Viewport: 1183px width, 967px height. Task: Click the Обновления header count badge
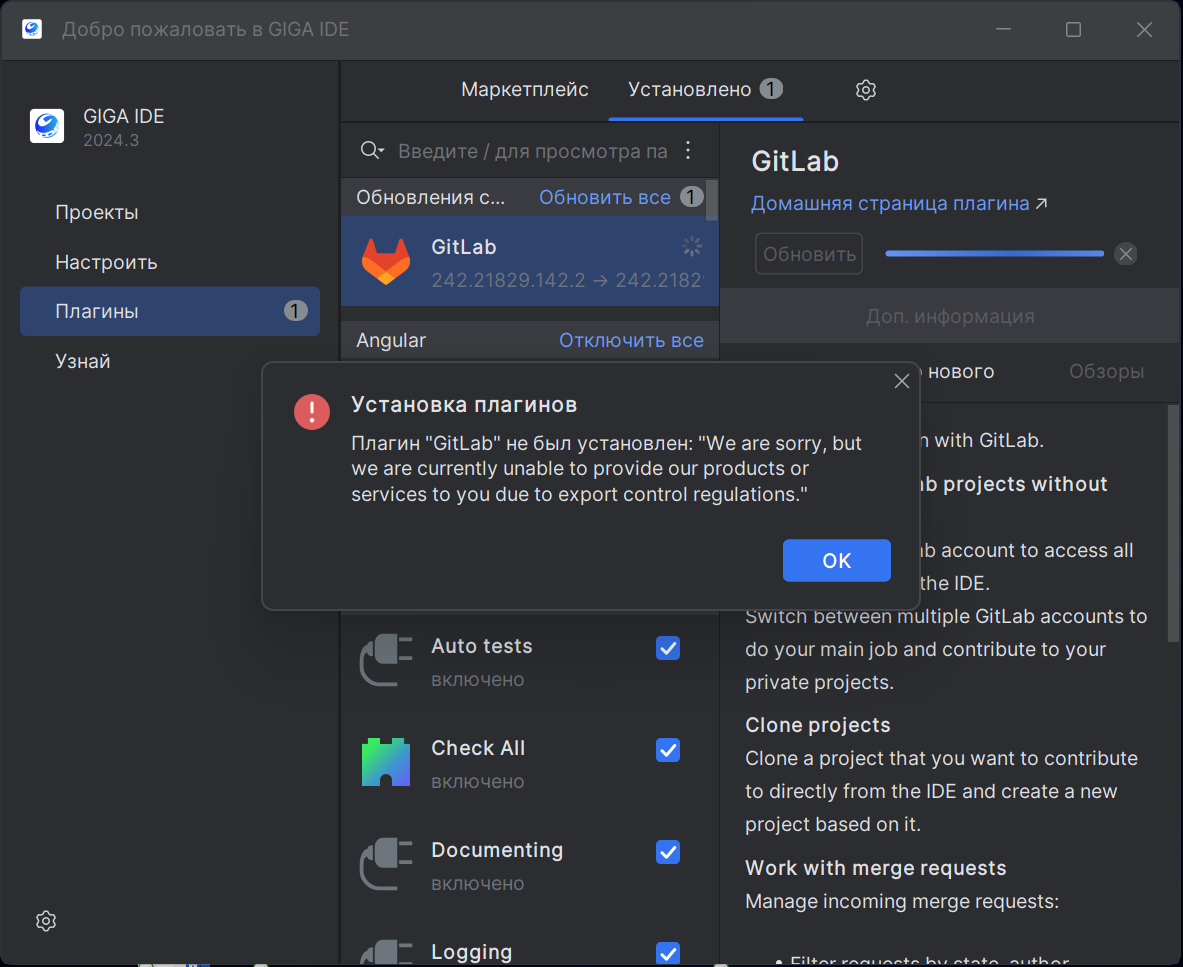[x=691, y=197]
